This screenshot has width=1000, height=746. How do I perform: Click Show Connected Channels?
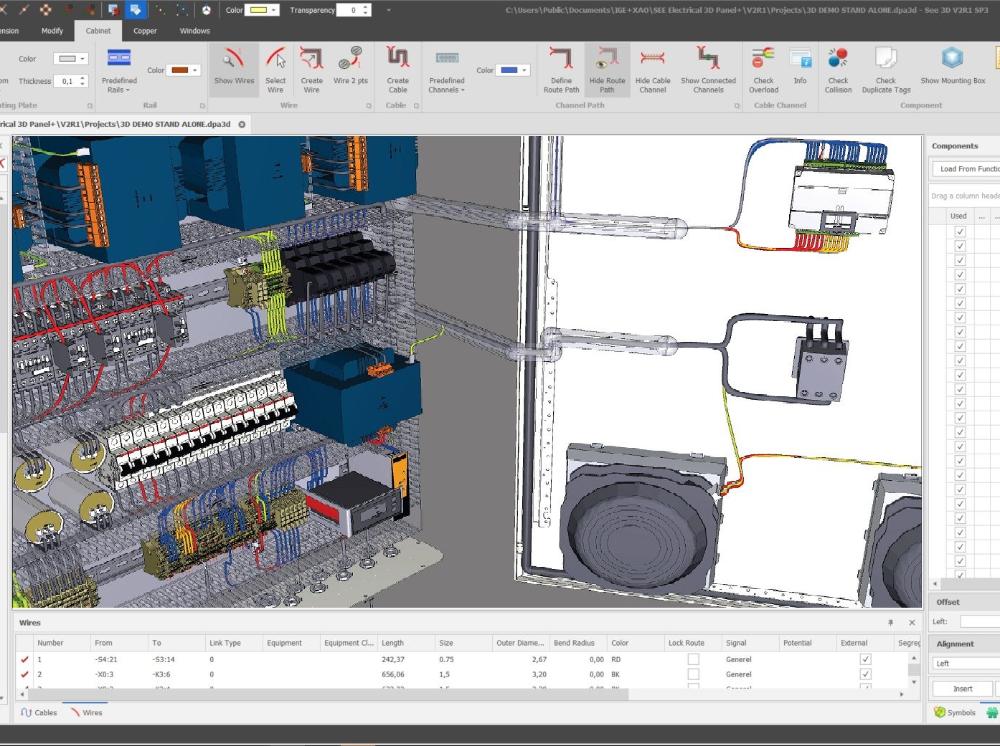(708, 69)
